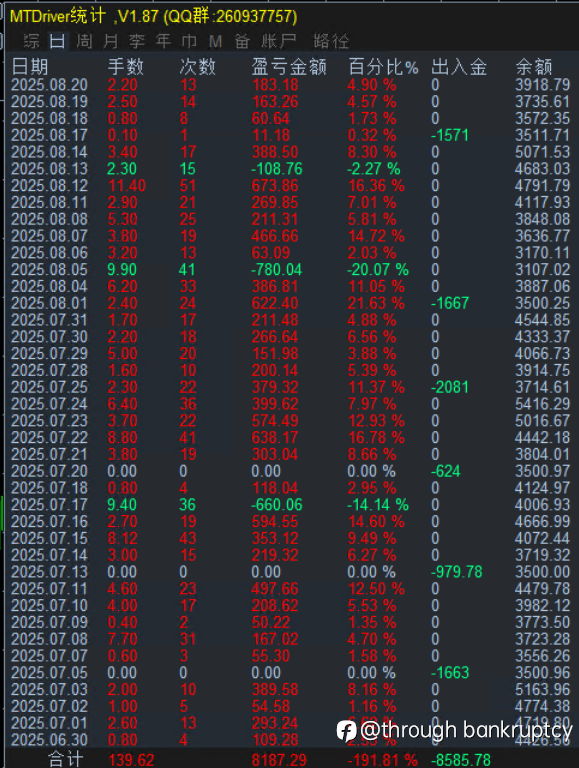Select the 2025.08.20 date row
Viewport: 579px width, 768px height.
[x=49, y=85]
